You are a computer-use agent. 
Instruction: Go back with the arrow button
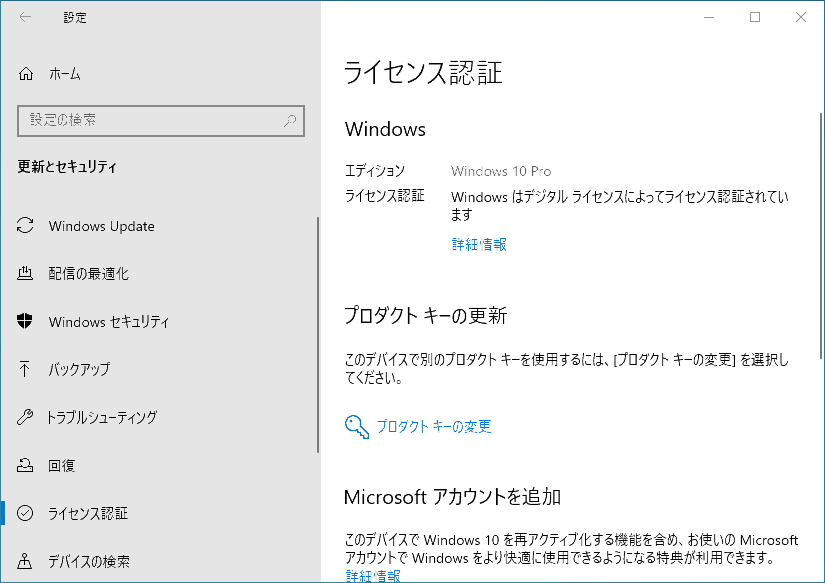25,17
